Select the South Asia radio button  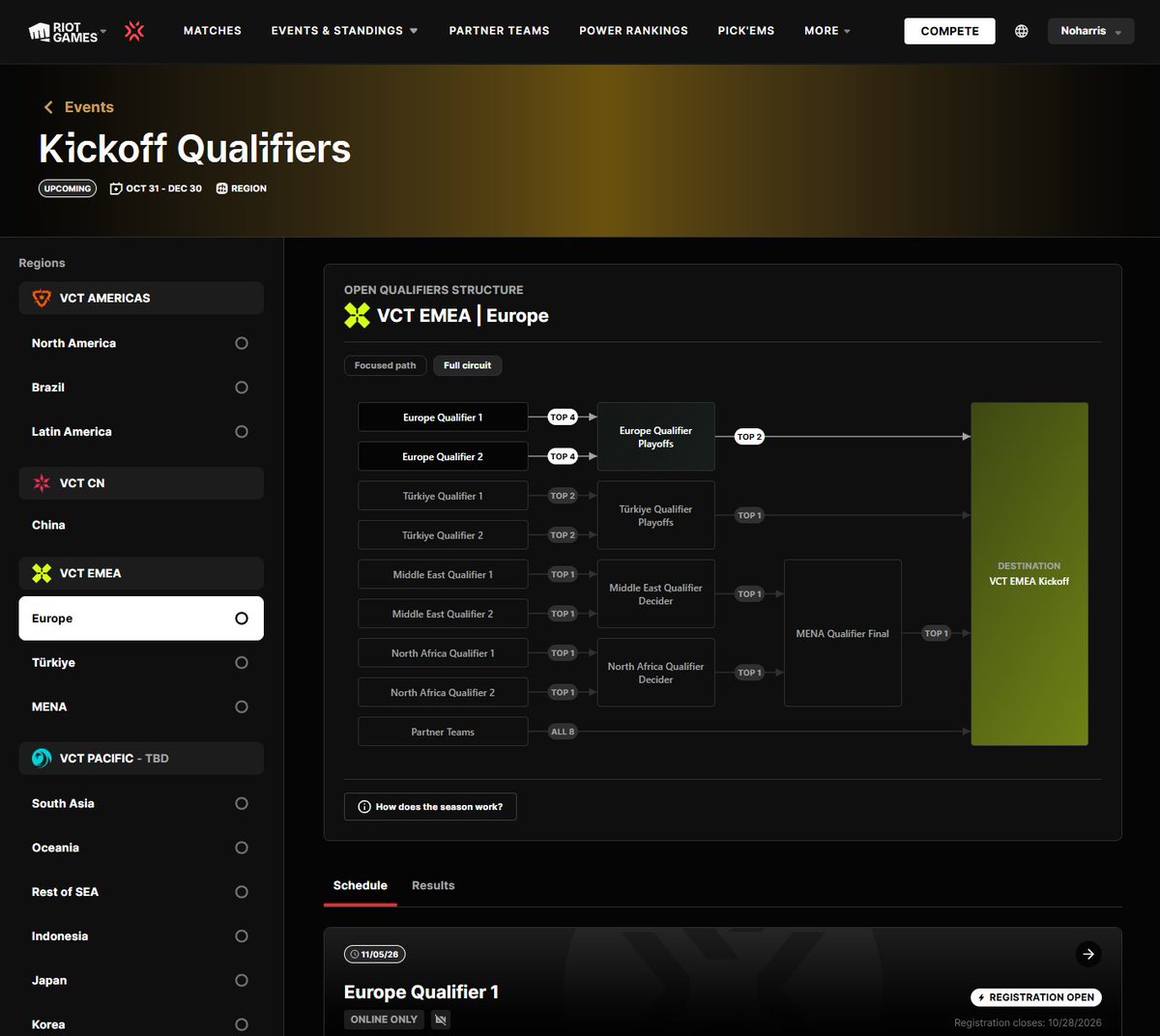(x=242, y=804)
